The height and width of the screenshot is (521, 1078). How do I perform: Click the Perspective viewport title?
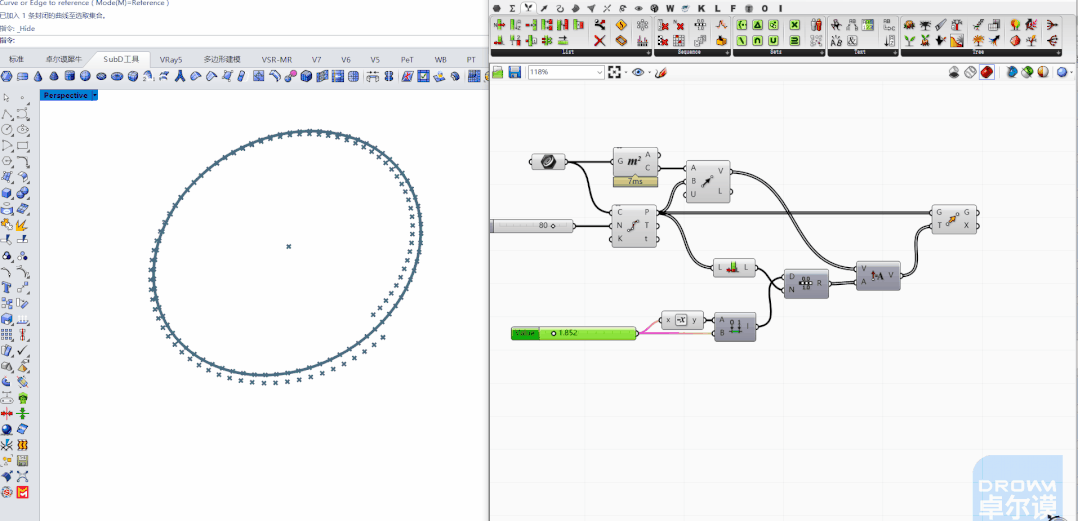[x=66, y=96]
